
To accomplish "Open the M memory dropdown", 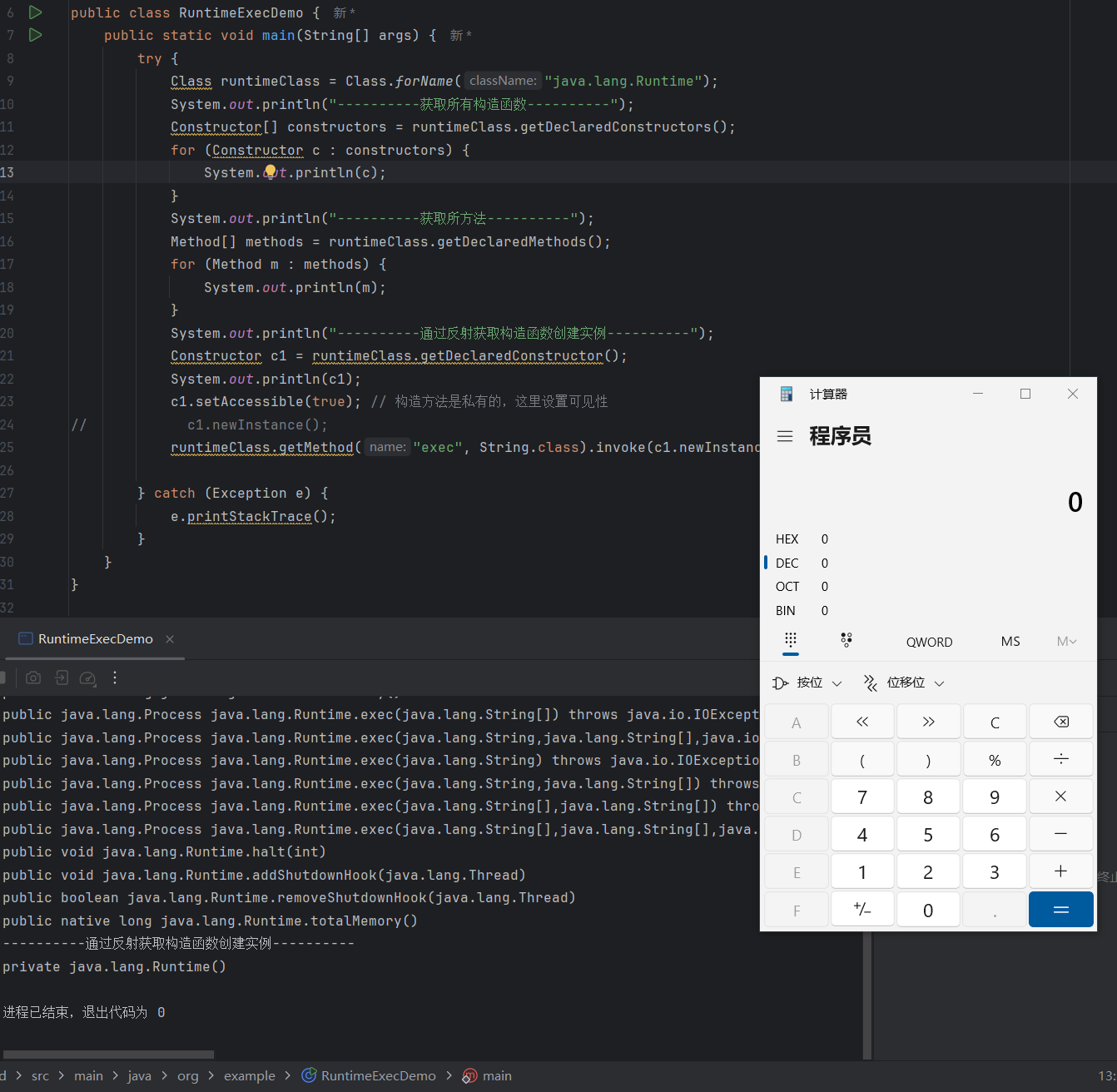I will click(x=1066, y=642).
